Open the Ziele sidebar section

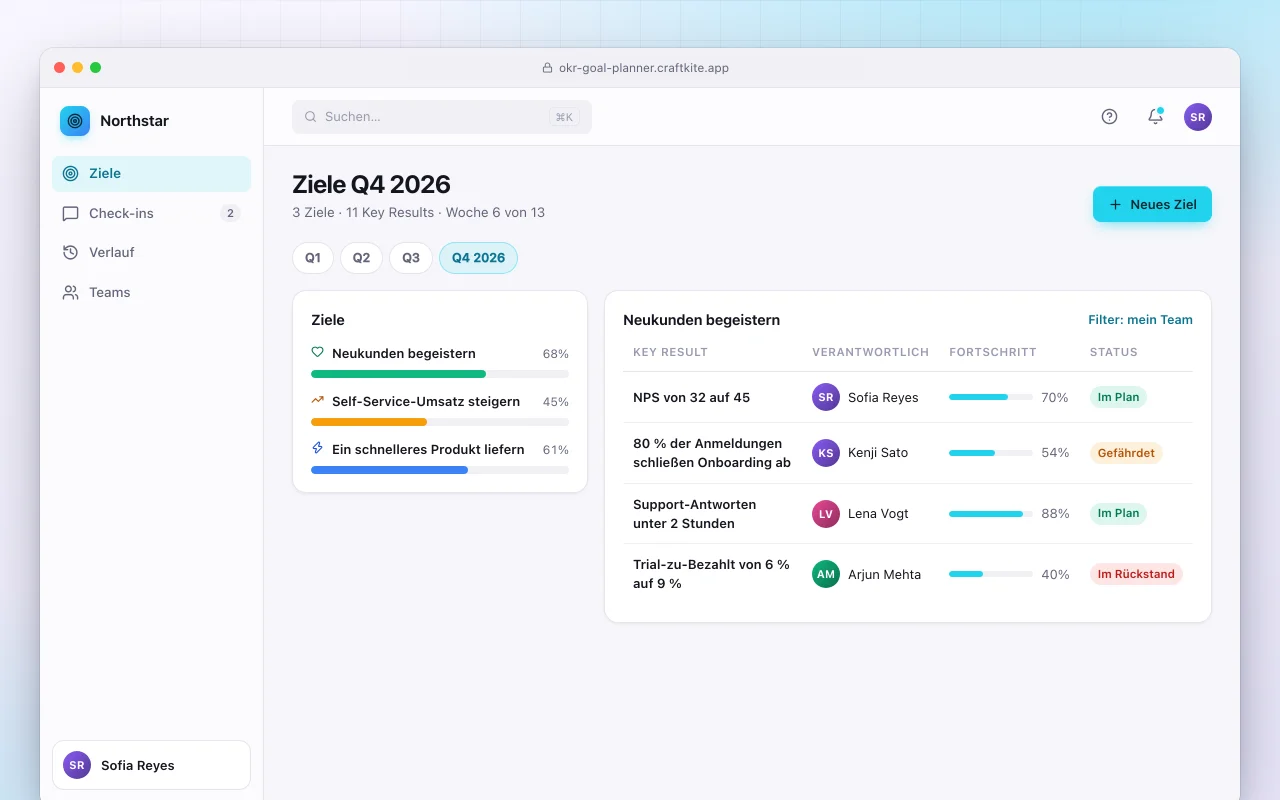[151, 173]
